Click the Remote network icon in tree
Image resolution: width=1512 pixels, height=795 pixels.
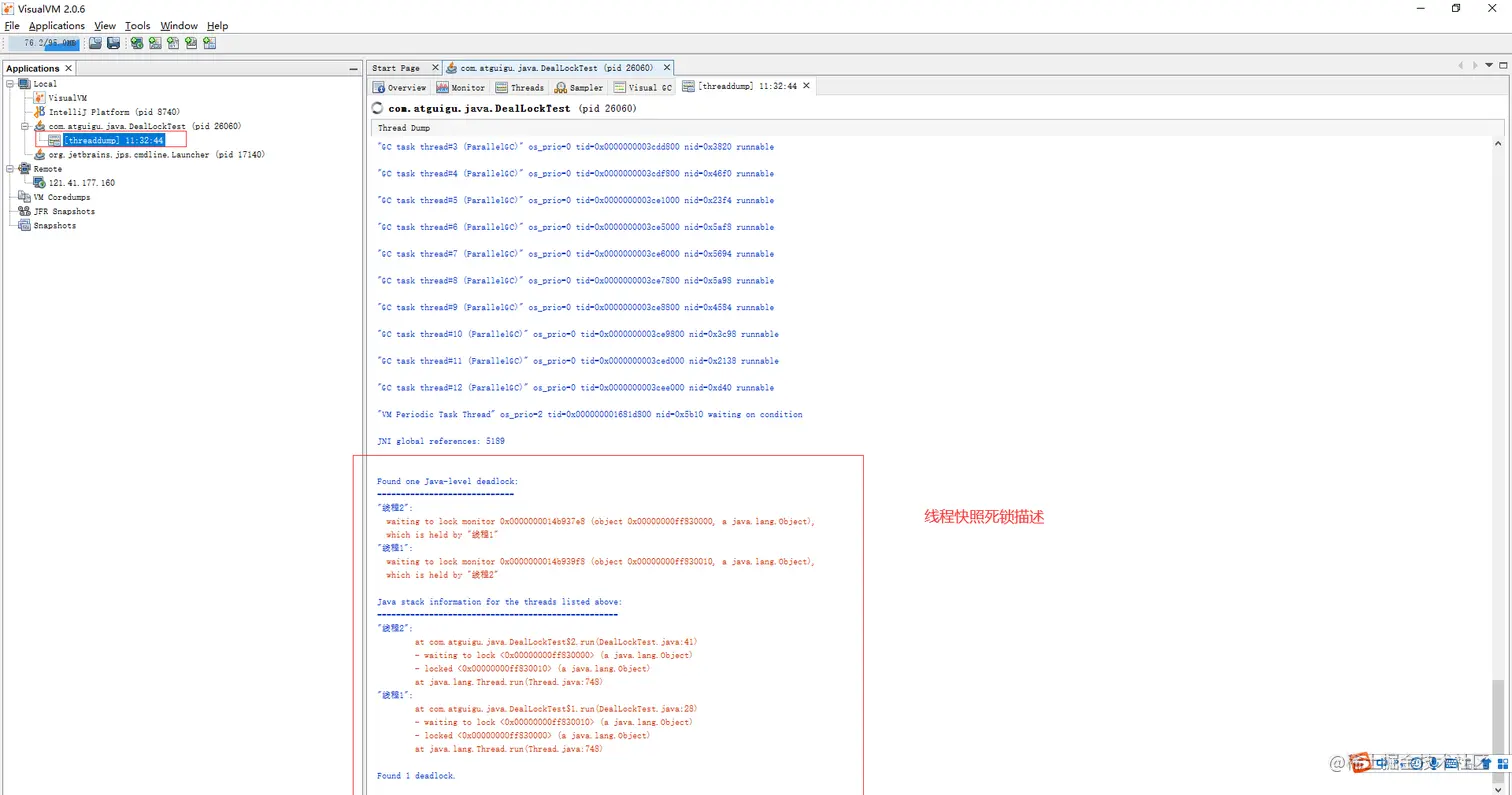tap(25, 169)
